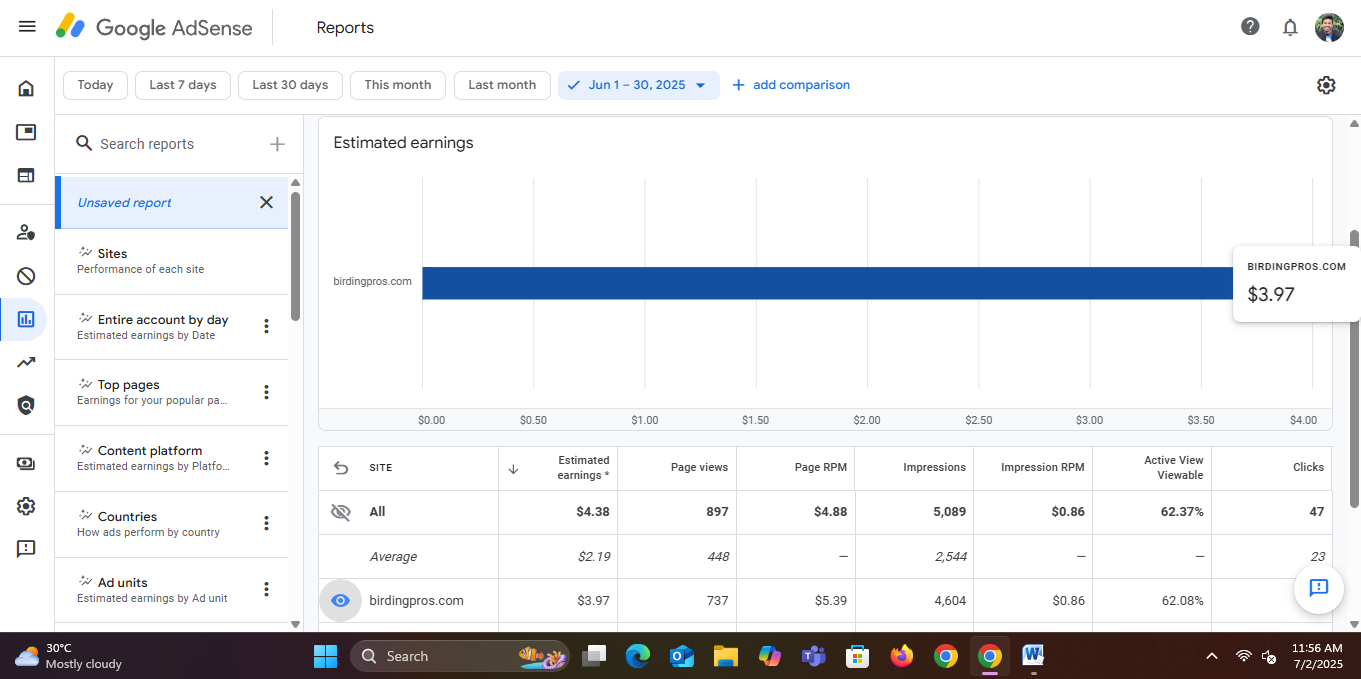Open floating feedback button at bottom right
Viewport: 1361px width, 679px height.
pos(1318,588)
